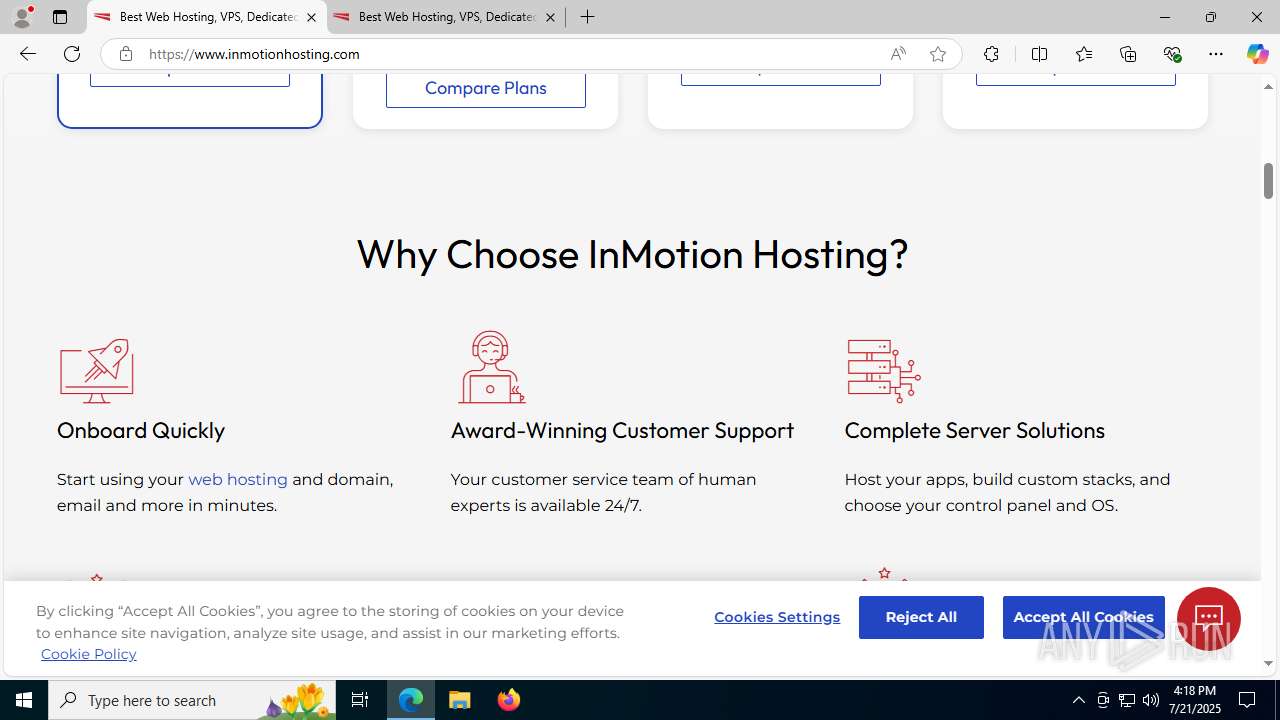Click the customer support headset icon
Viewport: 1280px width, 720px height.
491,367
